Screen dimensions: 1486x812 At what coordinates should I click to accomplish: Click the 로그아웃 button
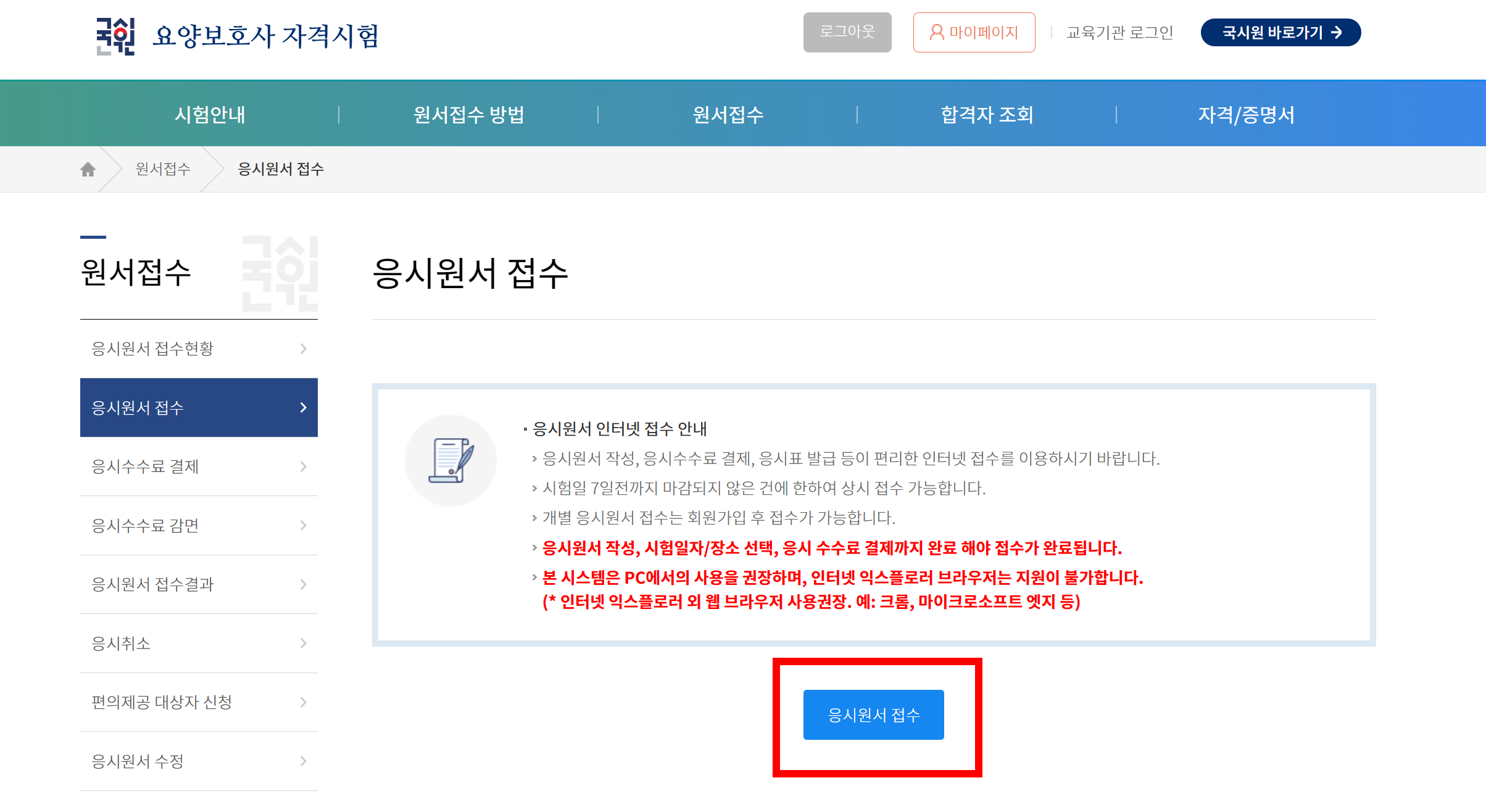click(x=847, y=32)
